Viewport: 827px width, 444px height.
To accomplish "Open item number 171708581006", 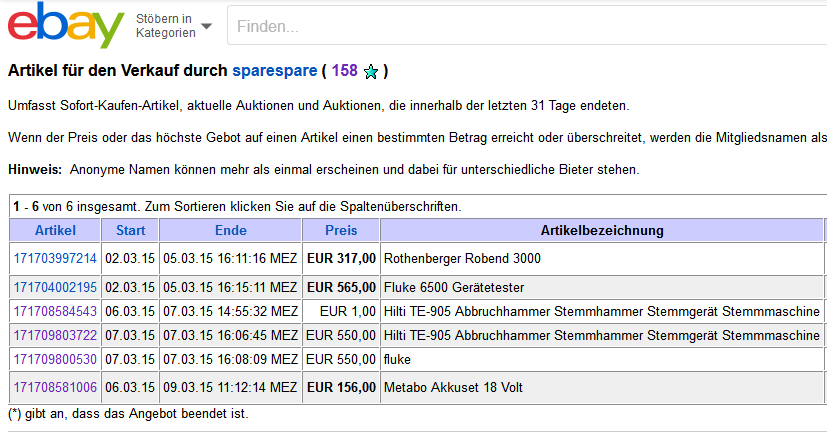I will 55,388.
